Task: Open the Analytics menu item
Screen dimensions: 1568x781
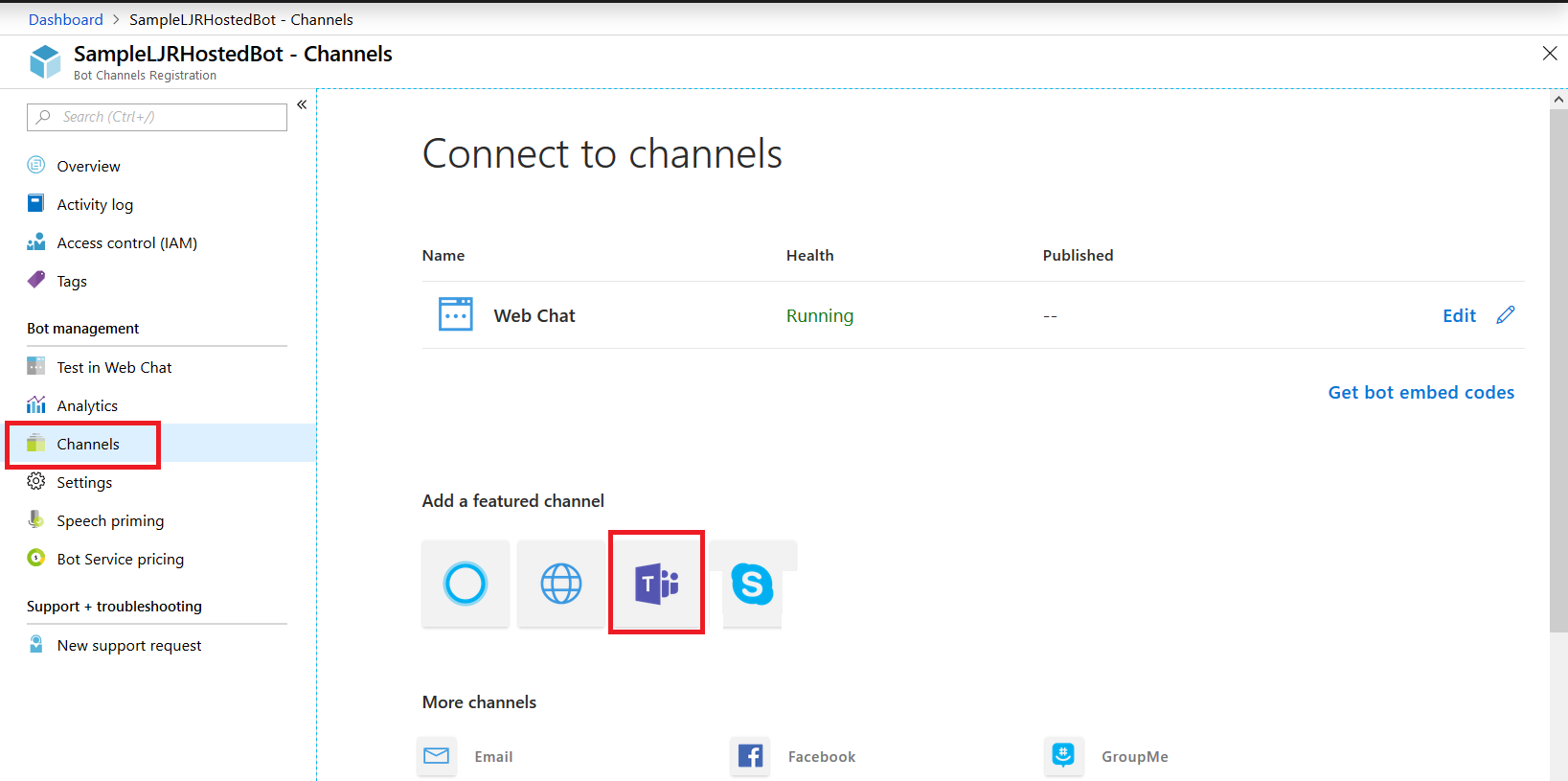Action: (x=87, y=405)
